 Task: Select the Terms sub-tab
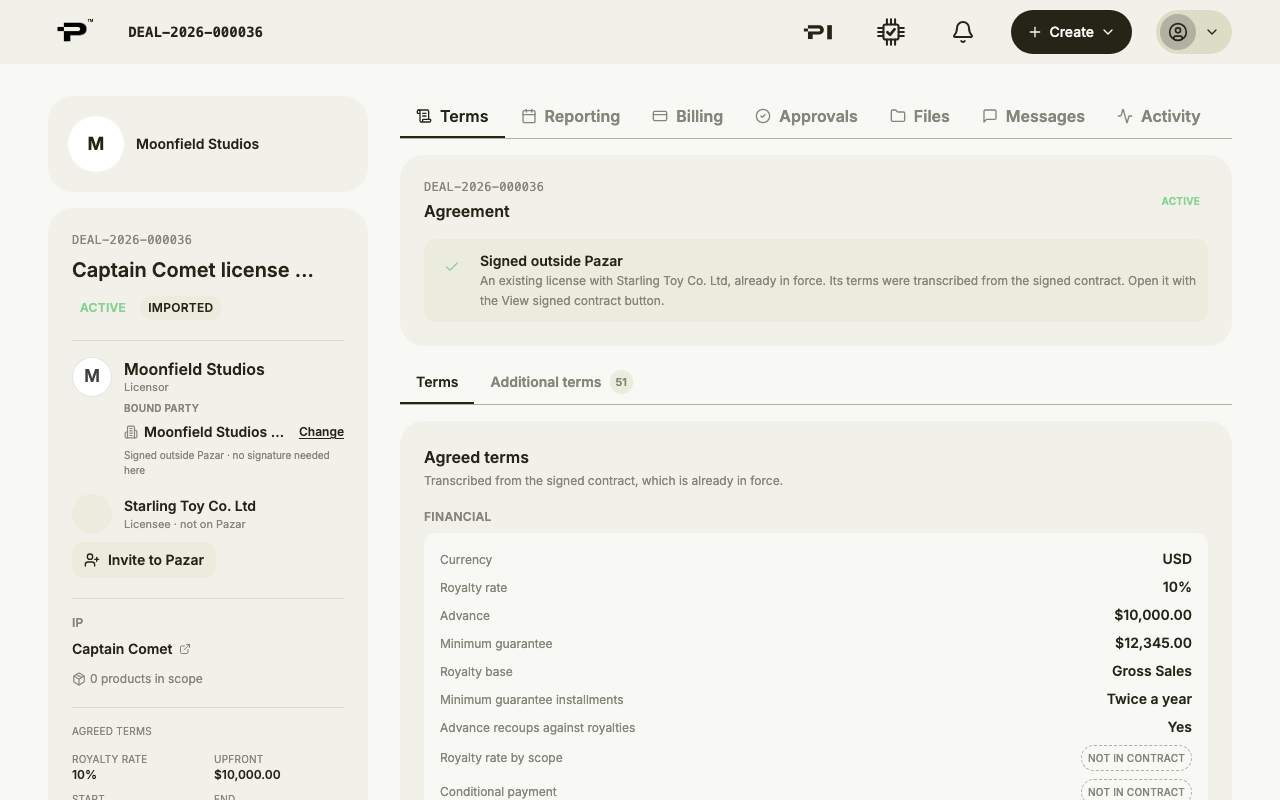tap(437, 382)
